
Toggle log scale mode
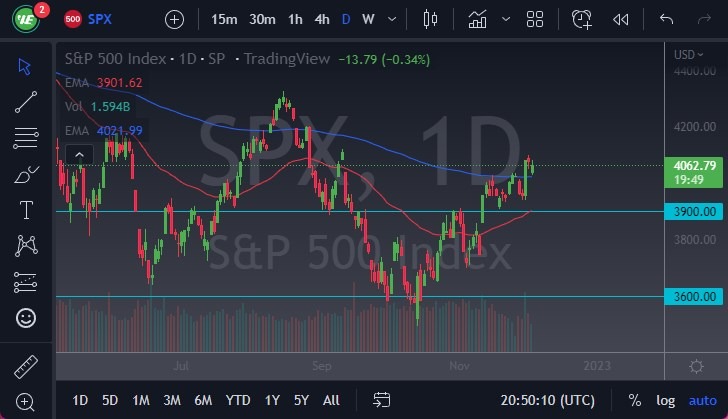pos(665,400)
